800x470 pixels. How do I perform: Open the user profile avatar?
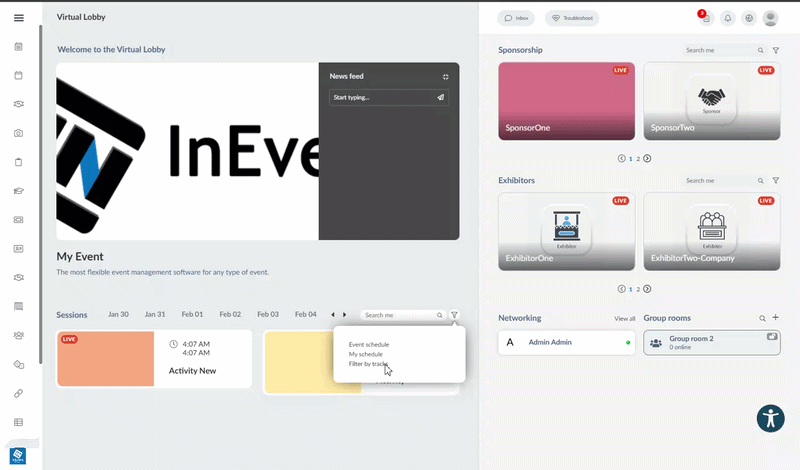pos(770,18)
